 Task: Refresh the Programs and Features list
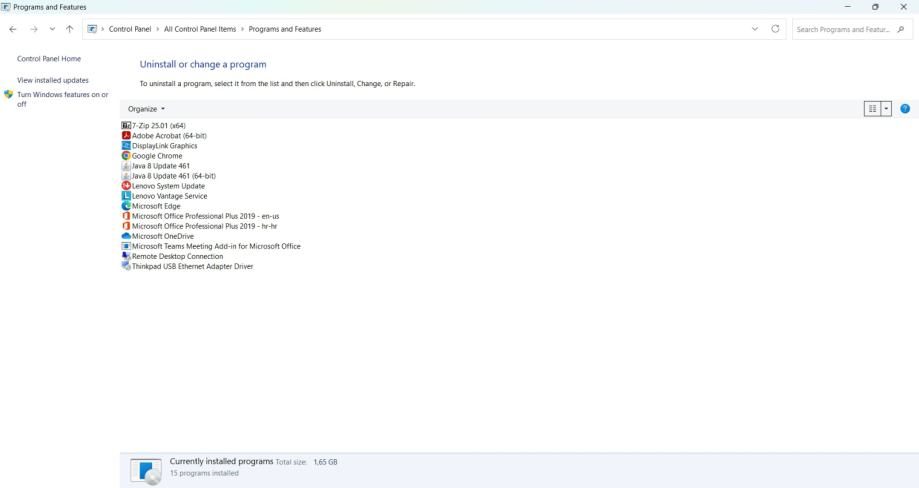coord(775,29)
